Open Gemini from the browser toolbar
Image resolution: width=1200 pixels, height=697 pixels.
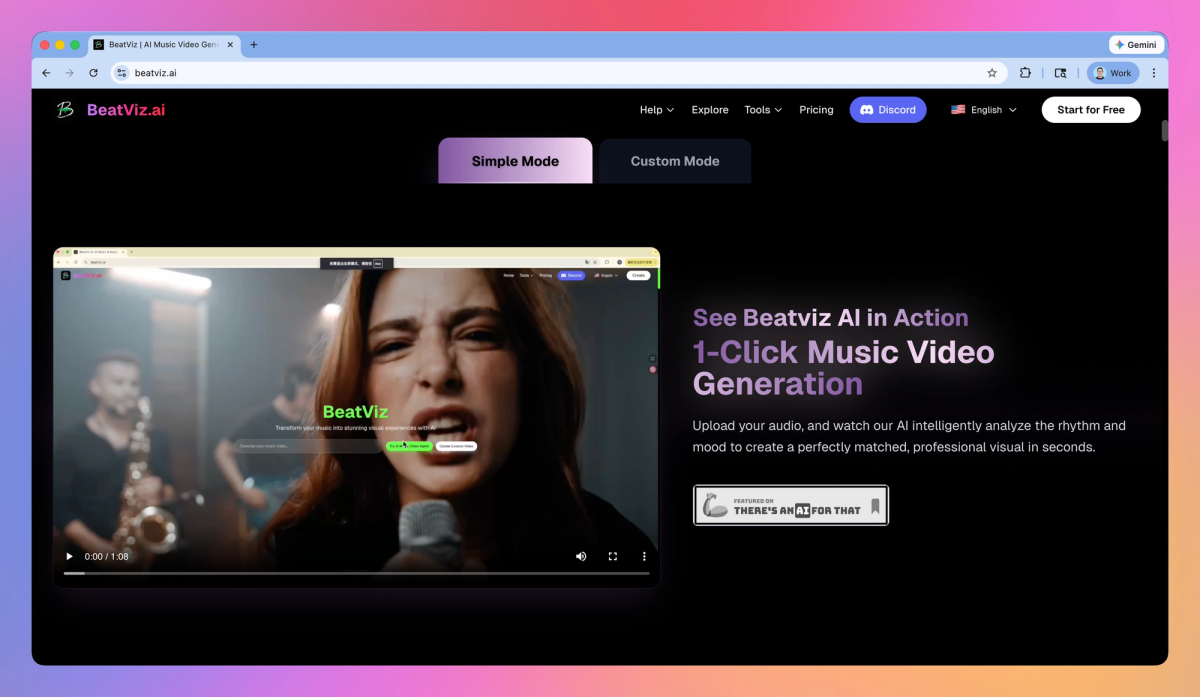click(x=1136, y=44)
